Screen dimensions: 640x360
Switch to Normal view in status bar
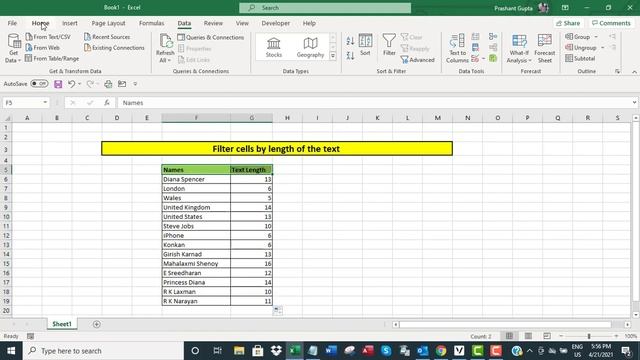coord(509,336)
